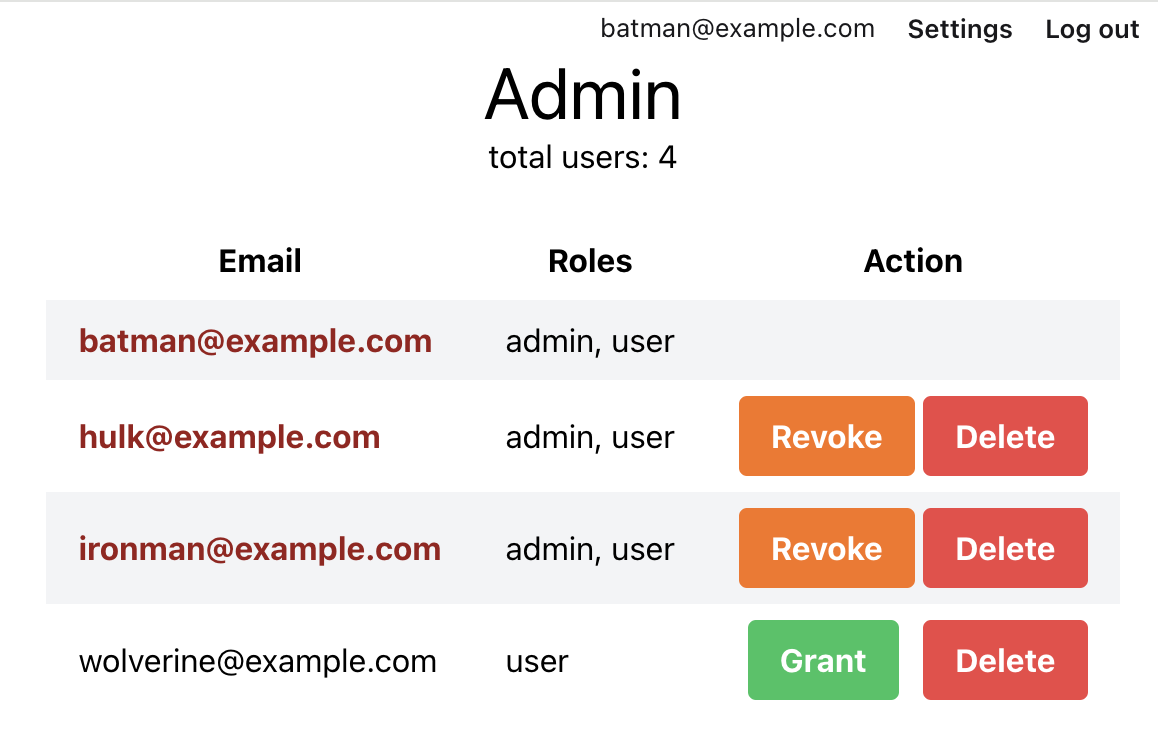1158x748 pixels.
Task: Click batman@example.com account in header
Action: point(737,29)
